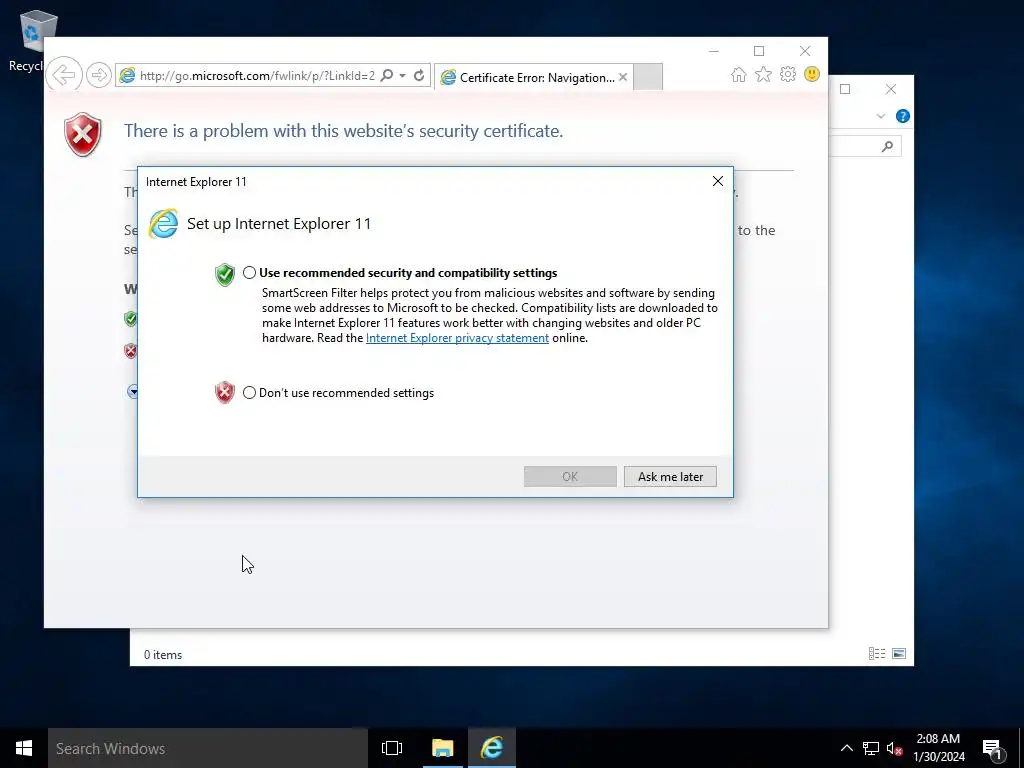Minimize the Internet Explorer window
Image resolution: width=1024 pixels, height=768 pixels.
[x=714, y=51]
